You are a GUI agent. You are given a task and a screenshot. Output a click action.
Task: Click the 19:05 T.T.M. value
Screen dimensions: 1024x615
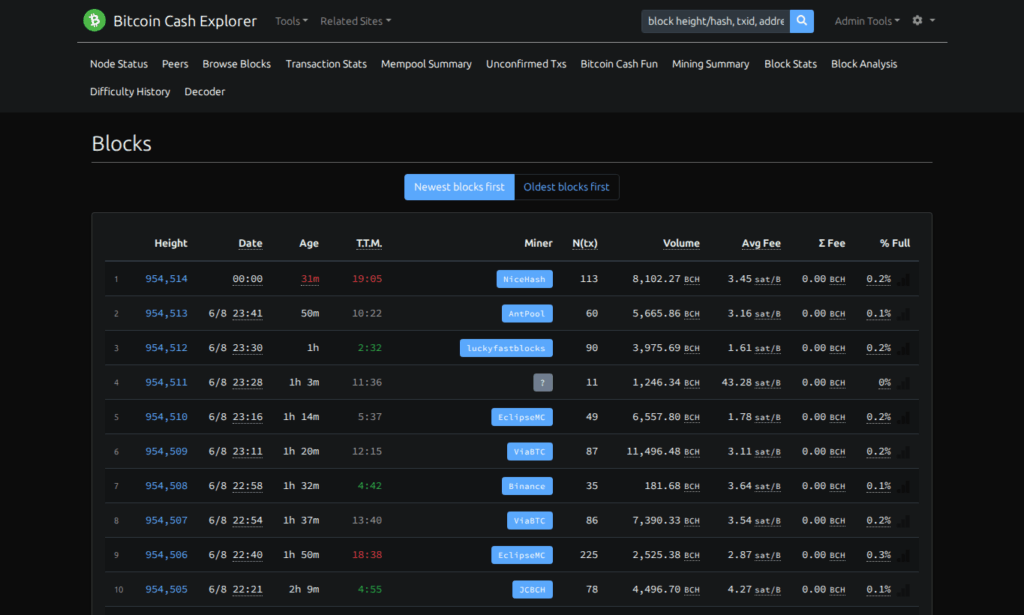367,279
